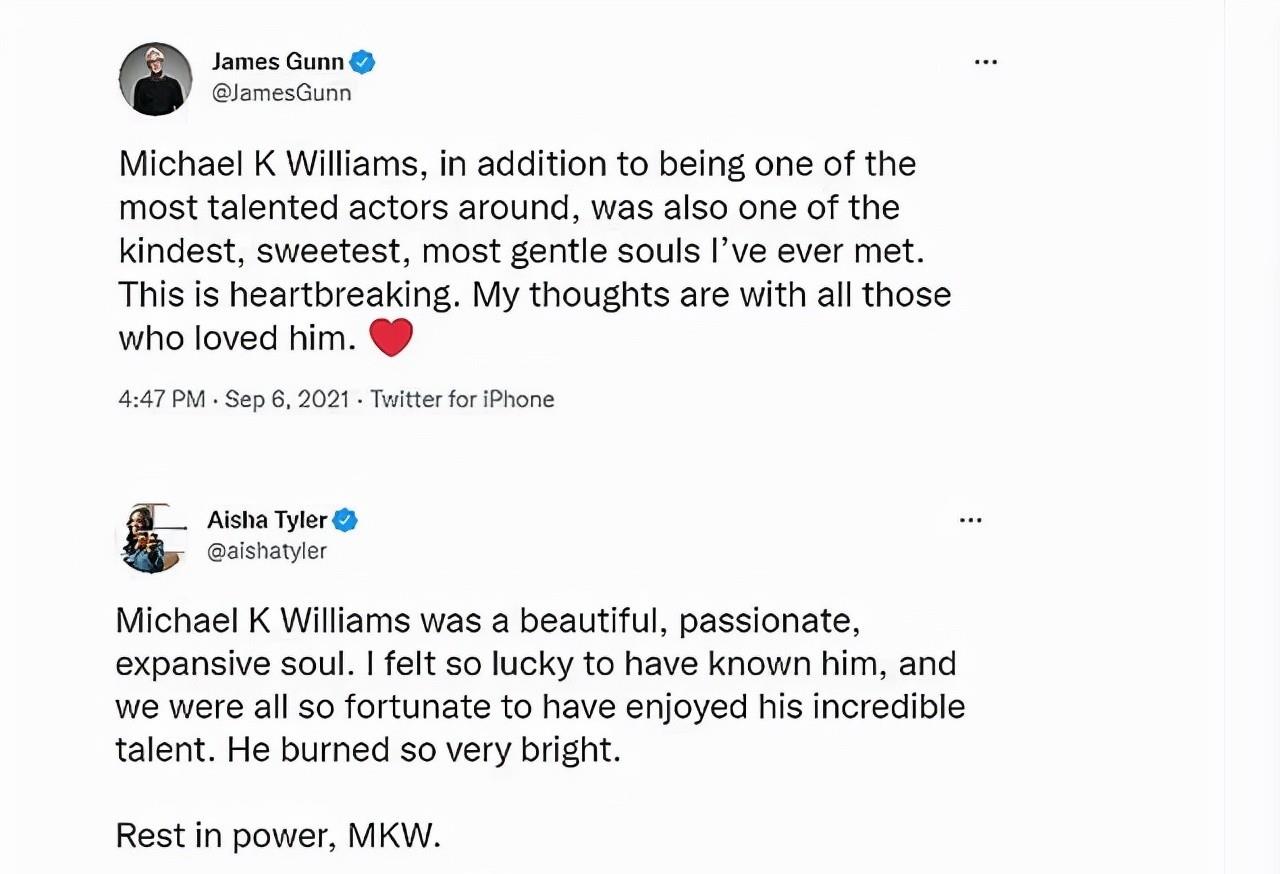Open James Gunn's profile picture
This screenshot has width=1280, height=874.
pos(155,79)
